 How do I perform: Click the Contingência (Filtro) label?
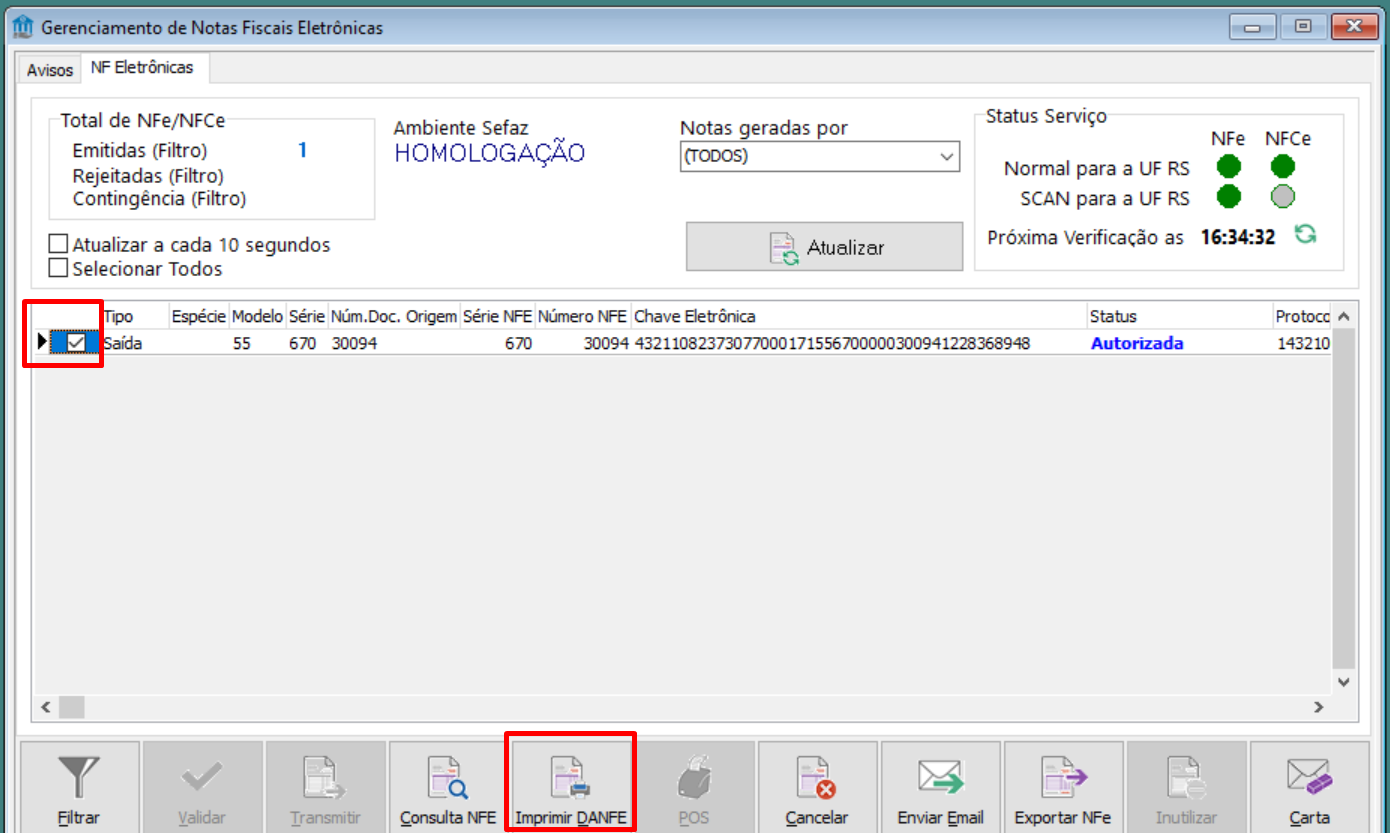[x=159, y=198]
